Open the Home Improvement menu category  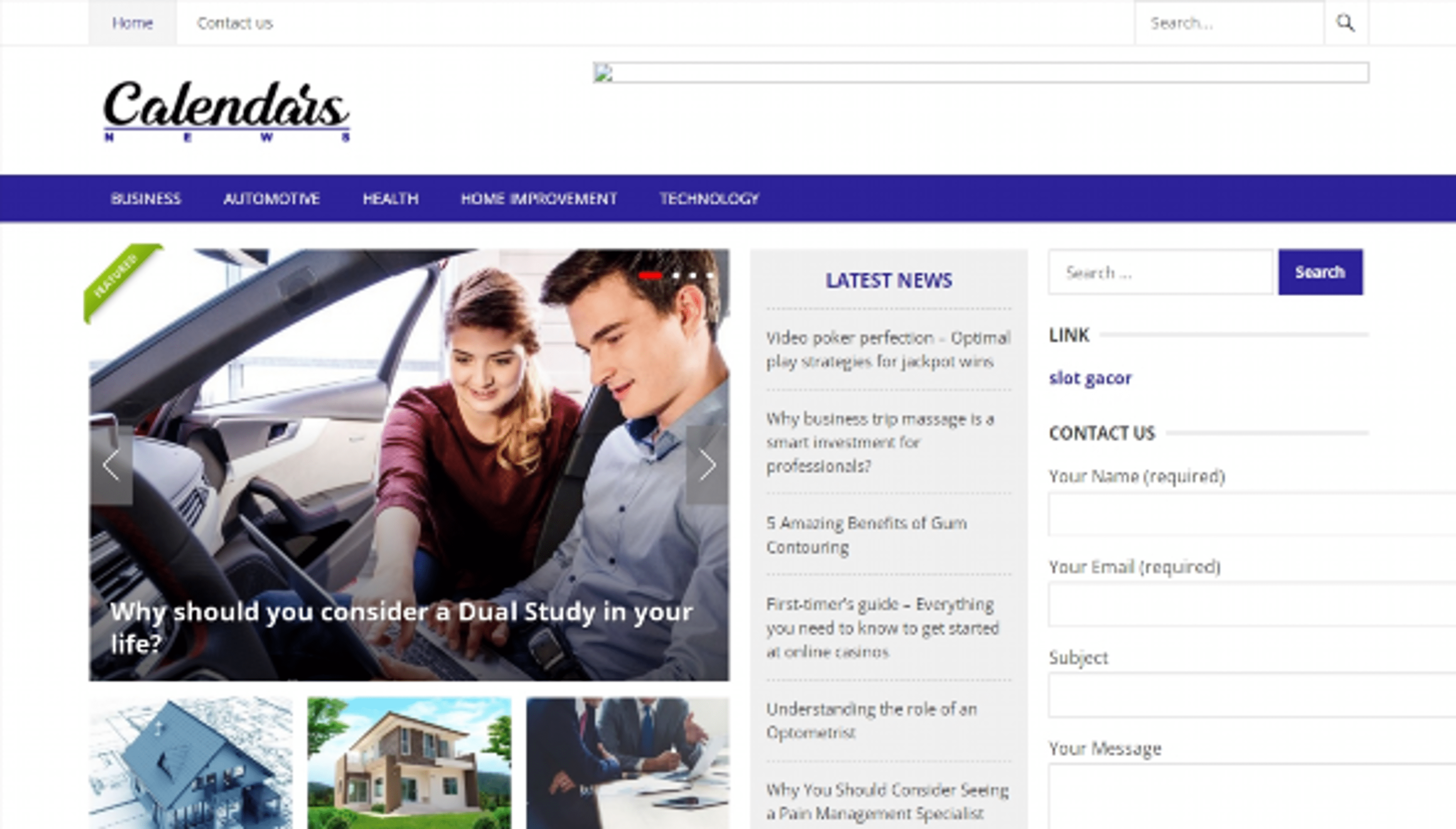click(x=538, y=198)
